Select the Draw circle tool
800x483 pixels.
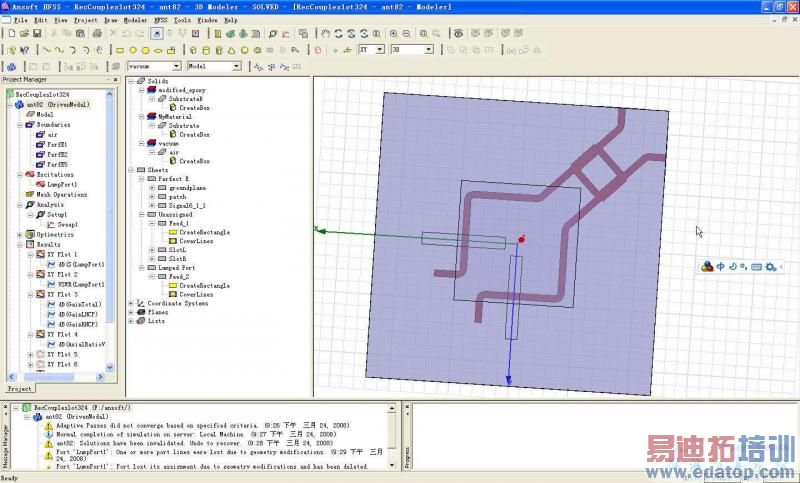pyautogui.click(x=132, y=49)
